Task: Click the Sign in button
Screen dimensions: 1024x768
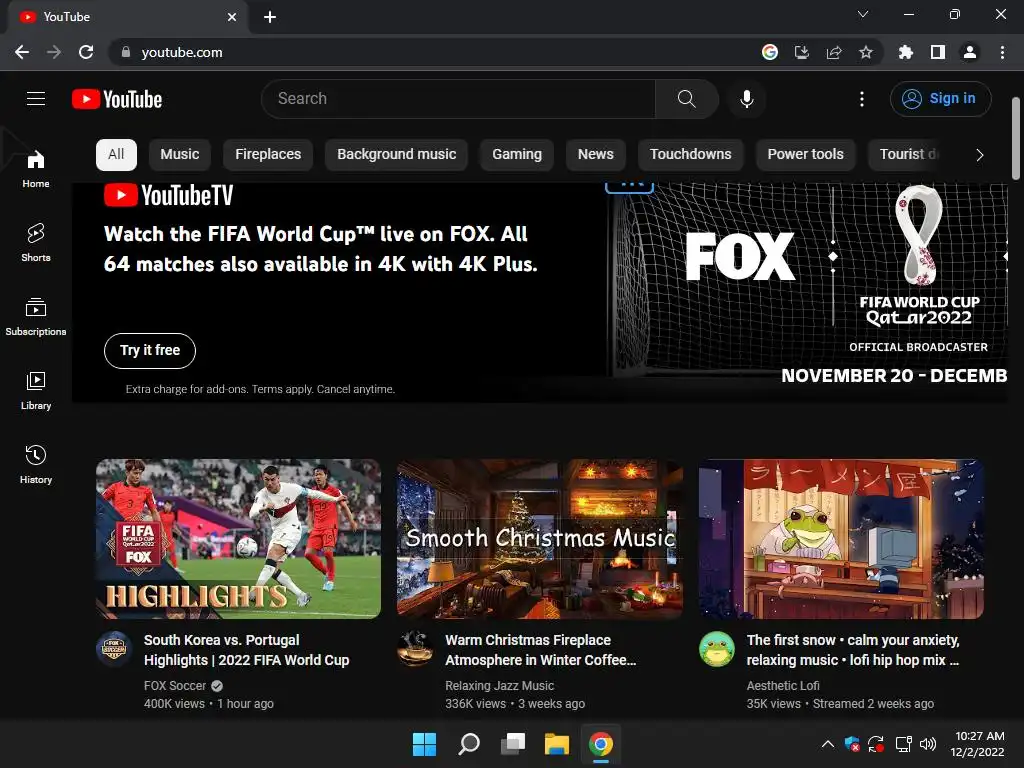Action: point(940,99)
